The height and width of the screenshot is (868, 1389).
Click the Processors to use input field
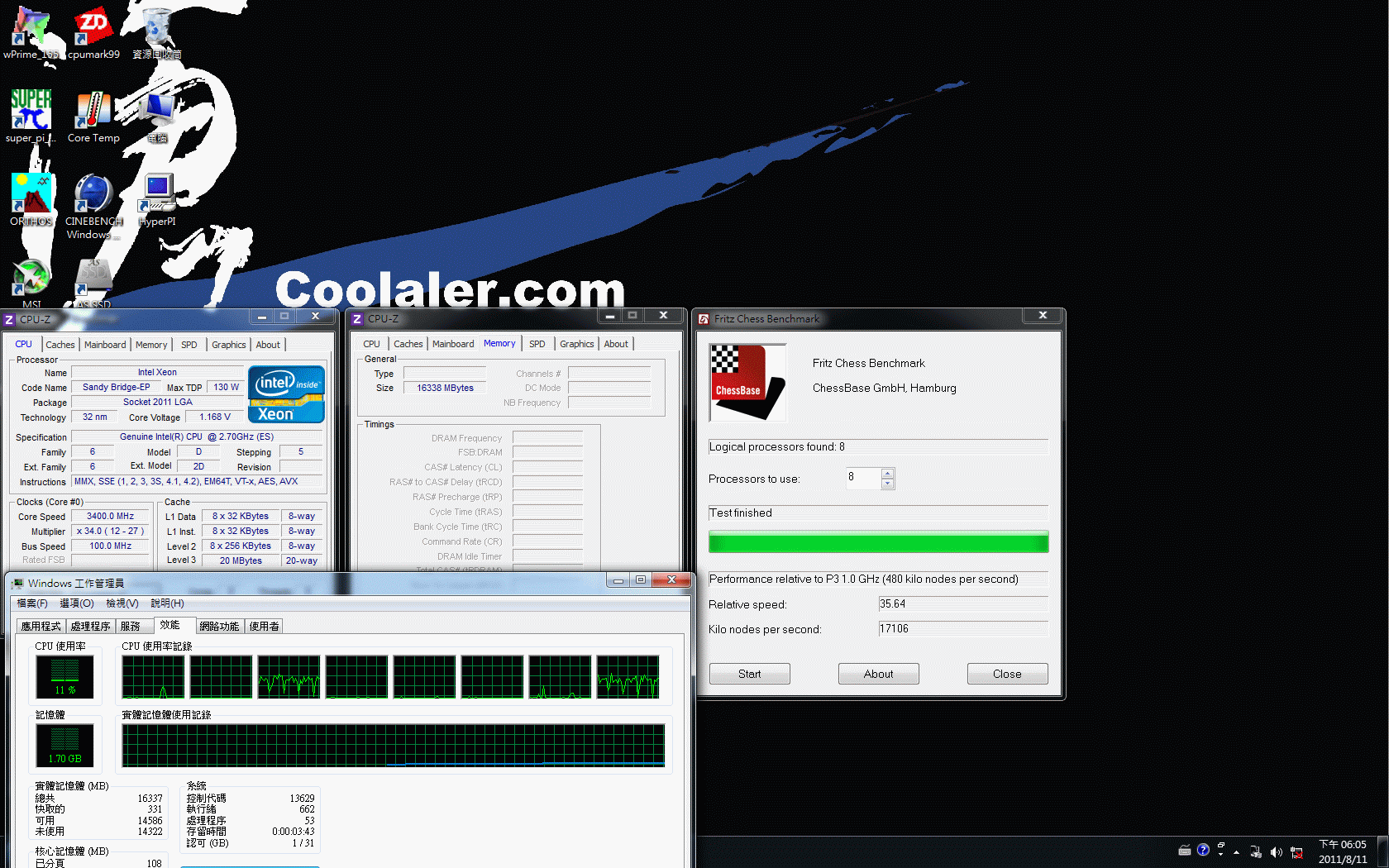pos(863,479)
